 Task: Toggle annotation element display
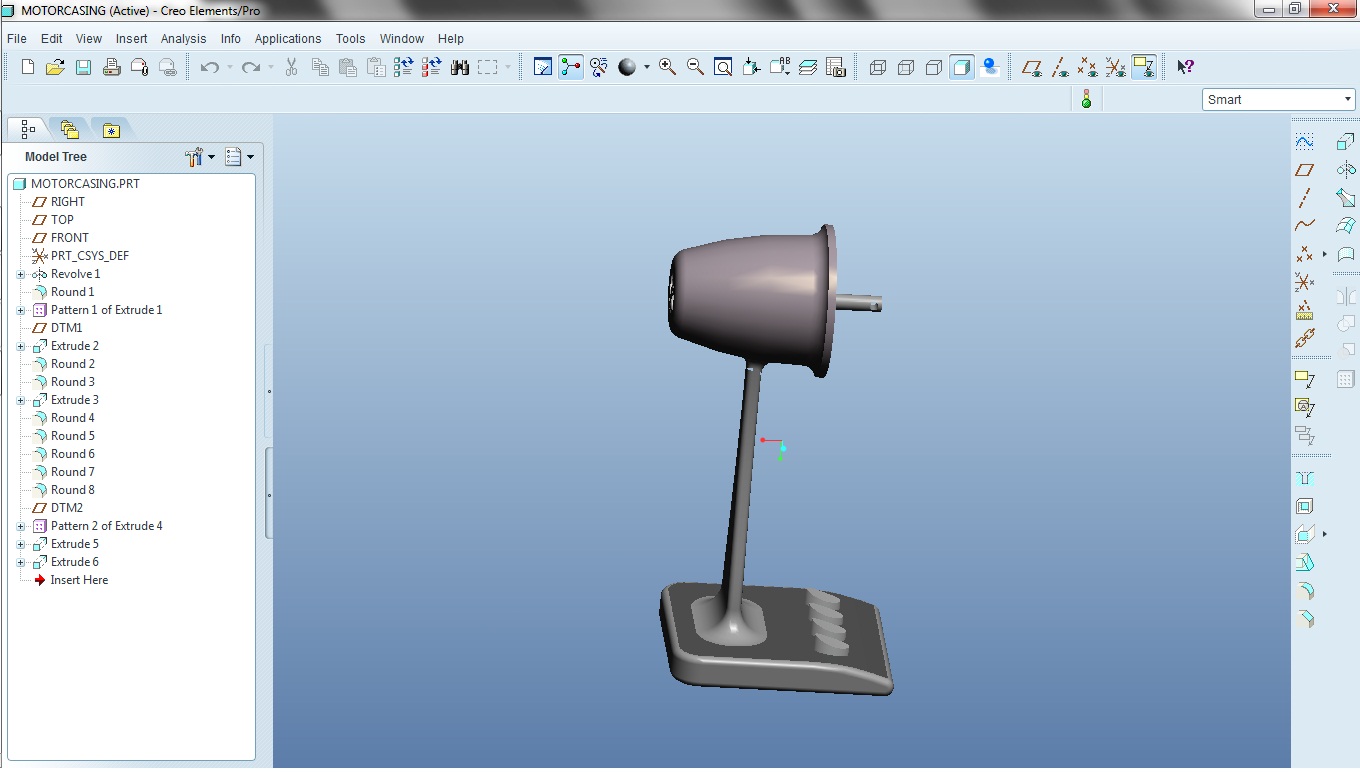tap(1144, 67)
